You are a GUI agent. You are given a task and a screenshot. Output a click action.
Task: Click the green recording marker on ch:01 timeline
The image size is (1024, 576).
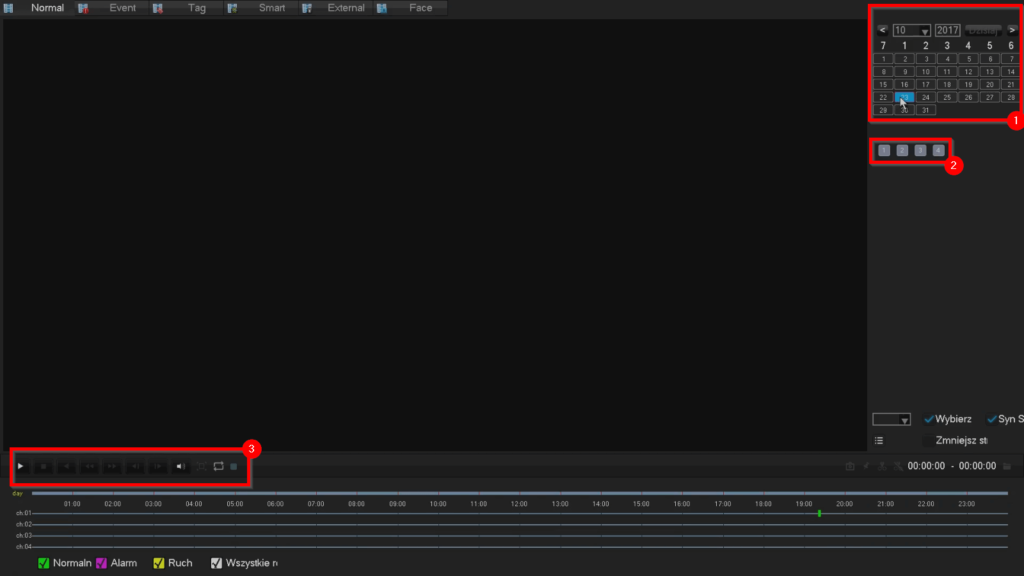[x=819, y=513]
